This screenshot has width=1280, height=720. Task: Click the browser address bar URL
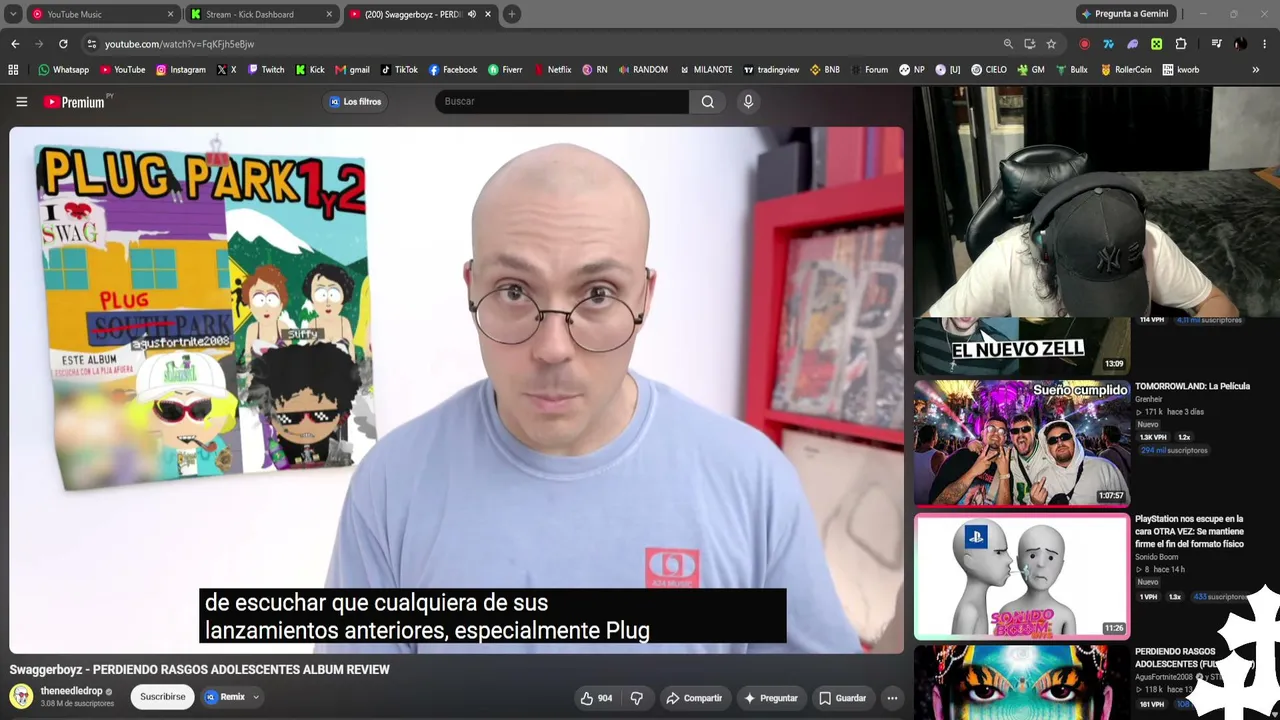179,44
